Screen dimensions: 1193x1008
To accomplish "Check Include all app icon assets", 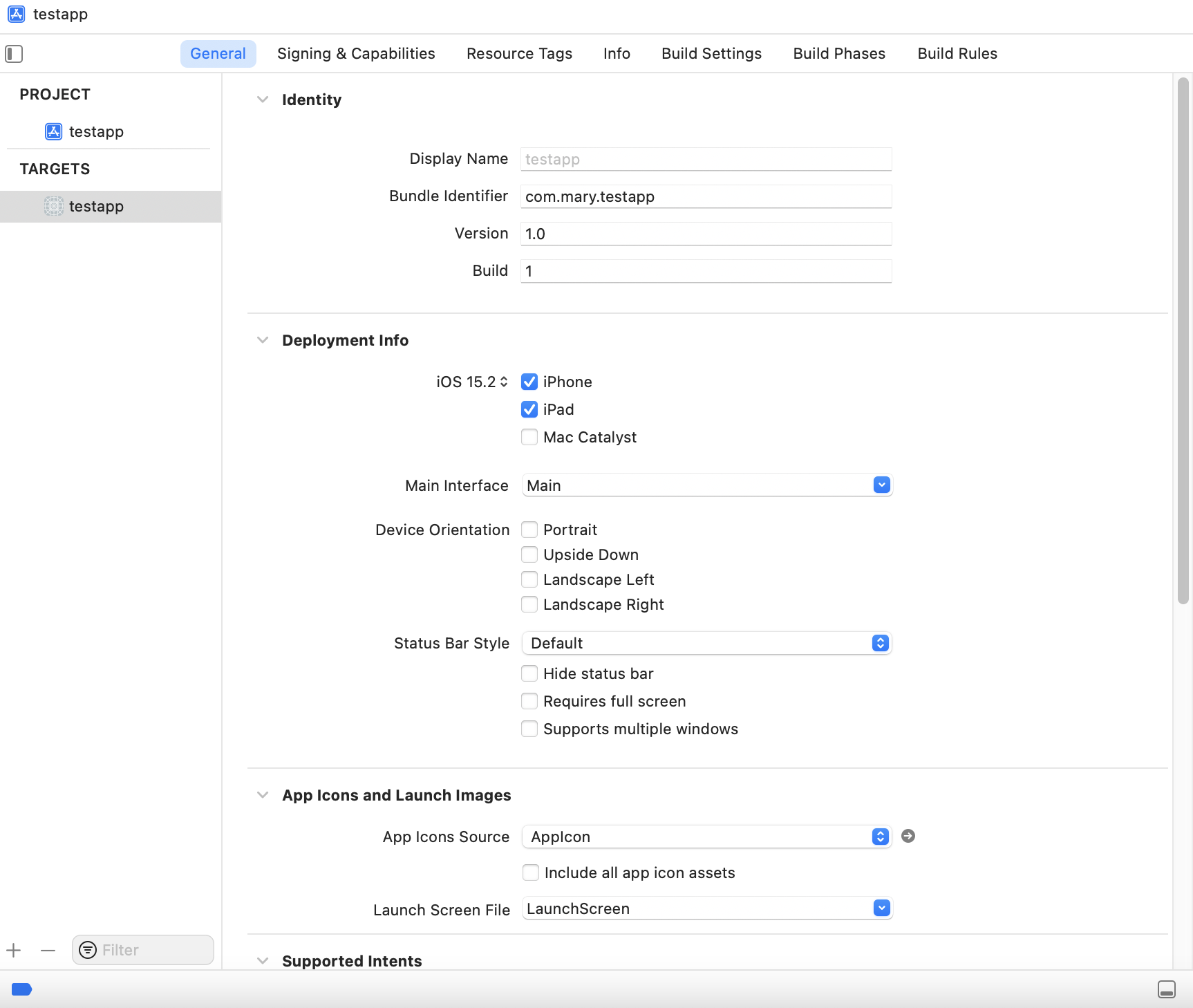I will pos(531,872).
